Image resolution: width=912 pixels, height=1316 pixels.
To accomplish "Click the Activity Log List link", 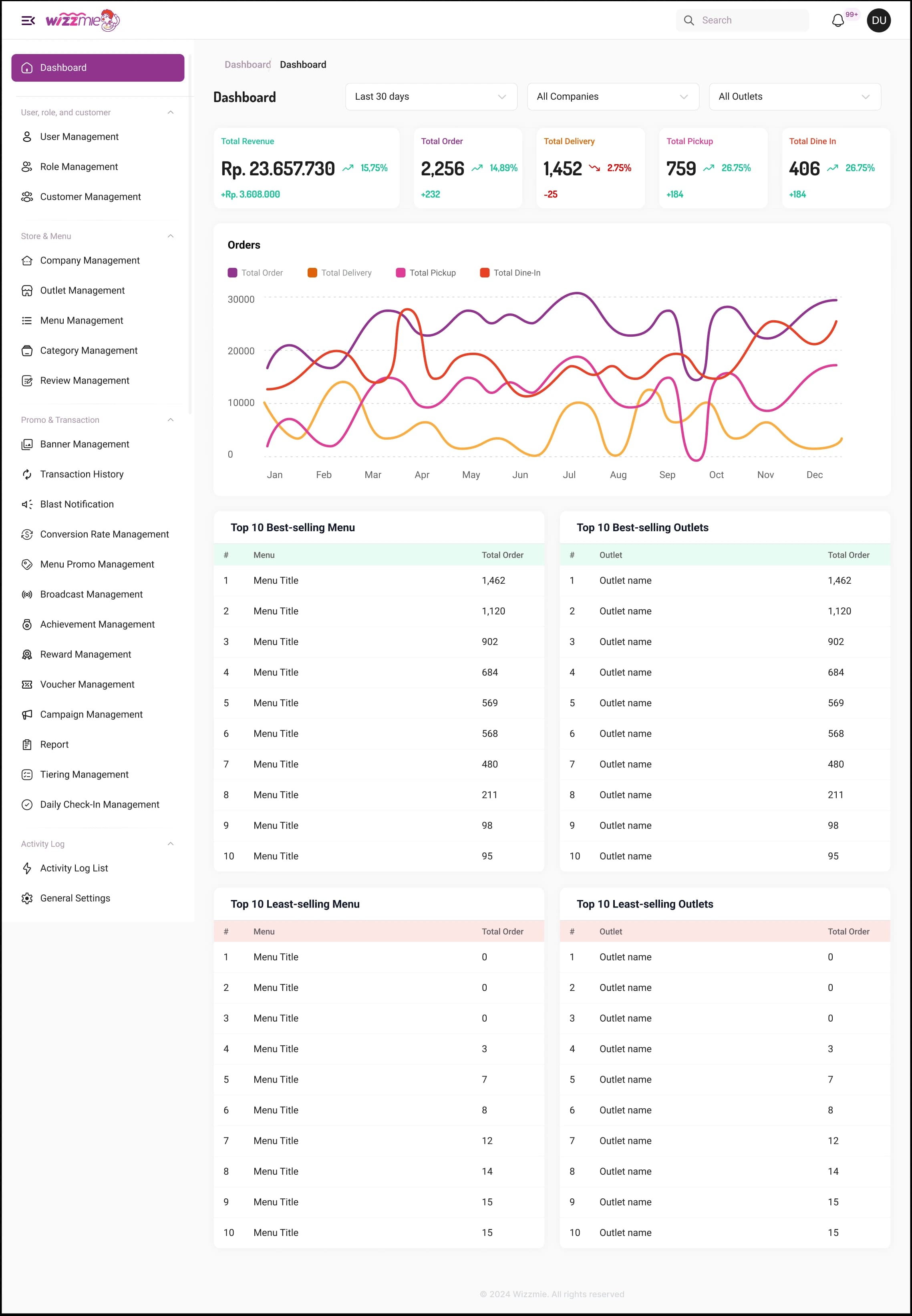I will (x=73, y=868).
